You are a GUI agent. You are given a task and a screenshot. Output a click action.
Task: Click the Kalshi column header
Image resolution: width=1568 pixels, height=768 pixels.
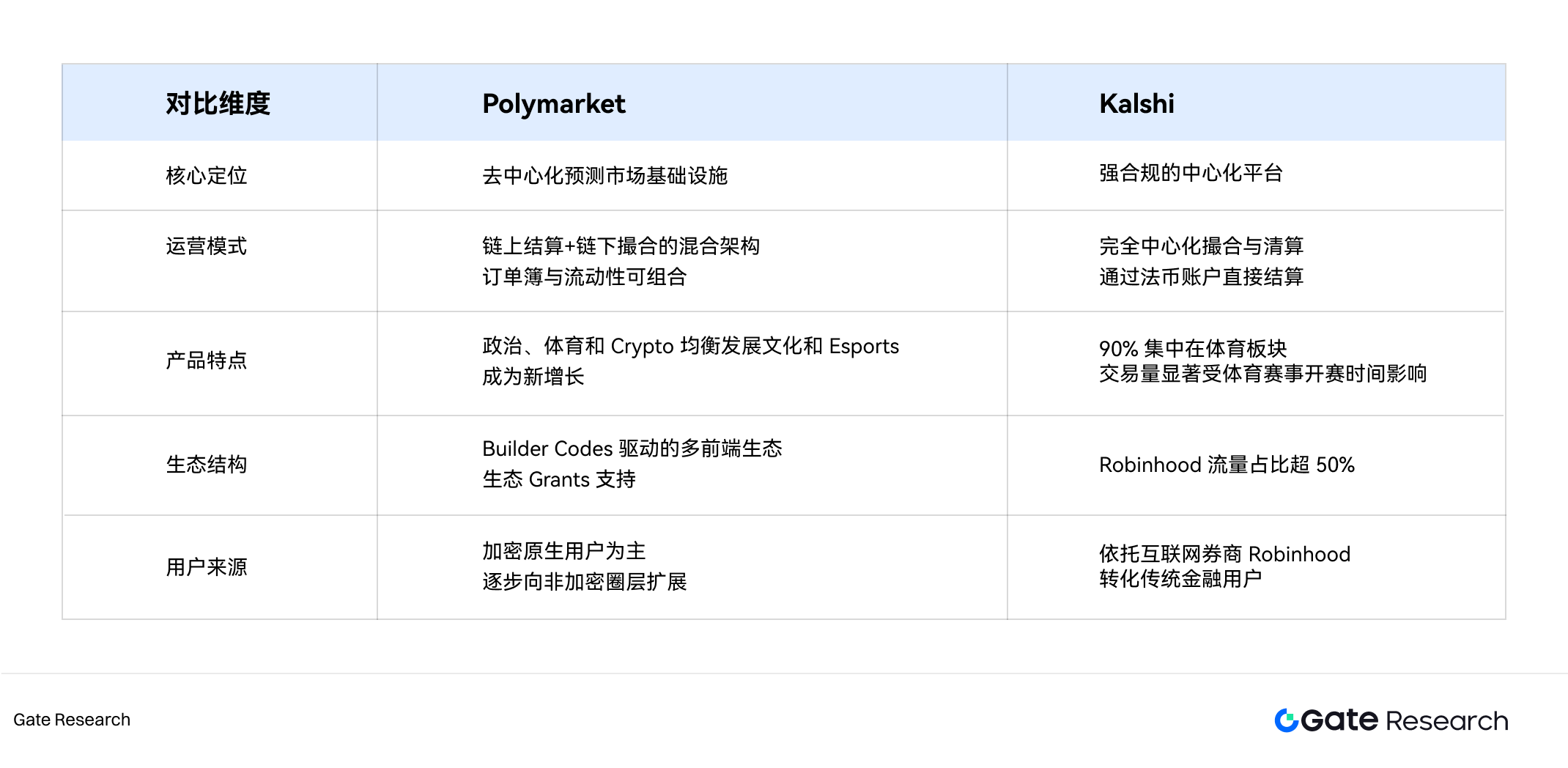coord(1136,103)
